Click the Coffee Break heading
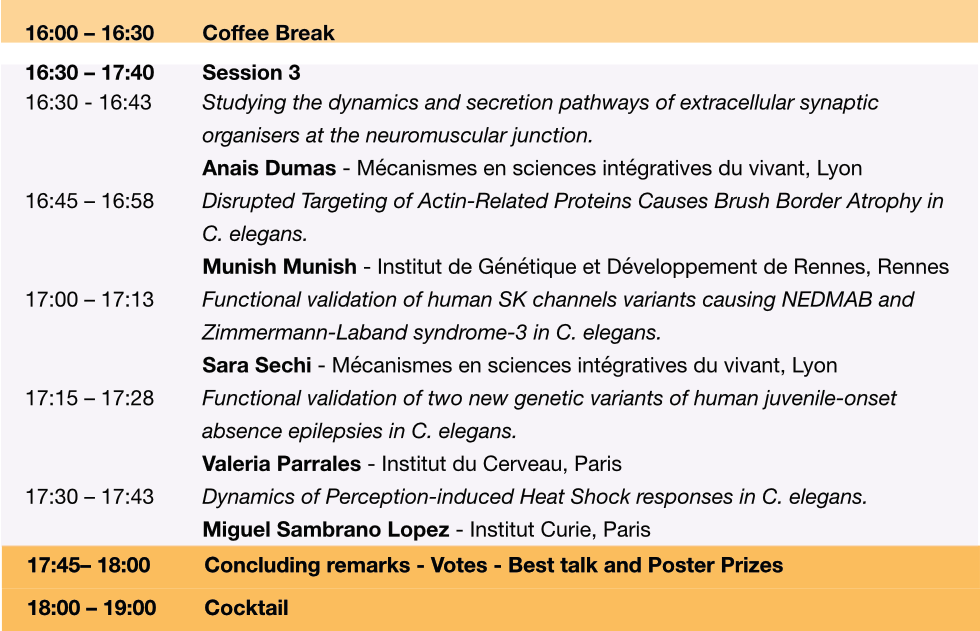 [x=268, y=33]
